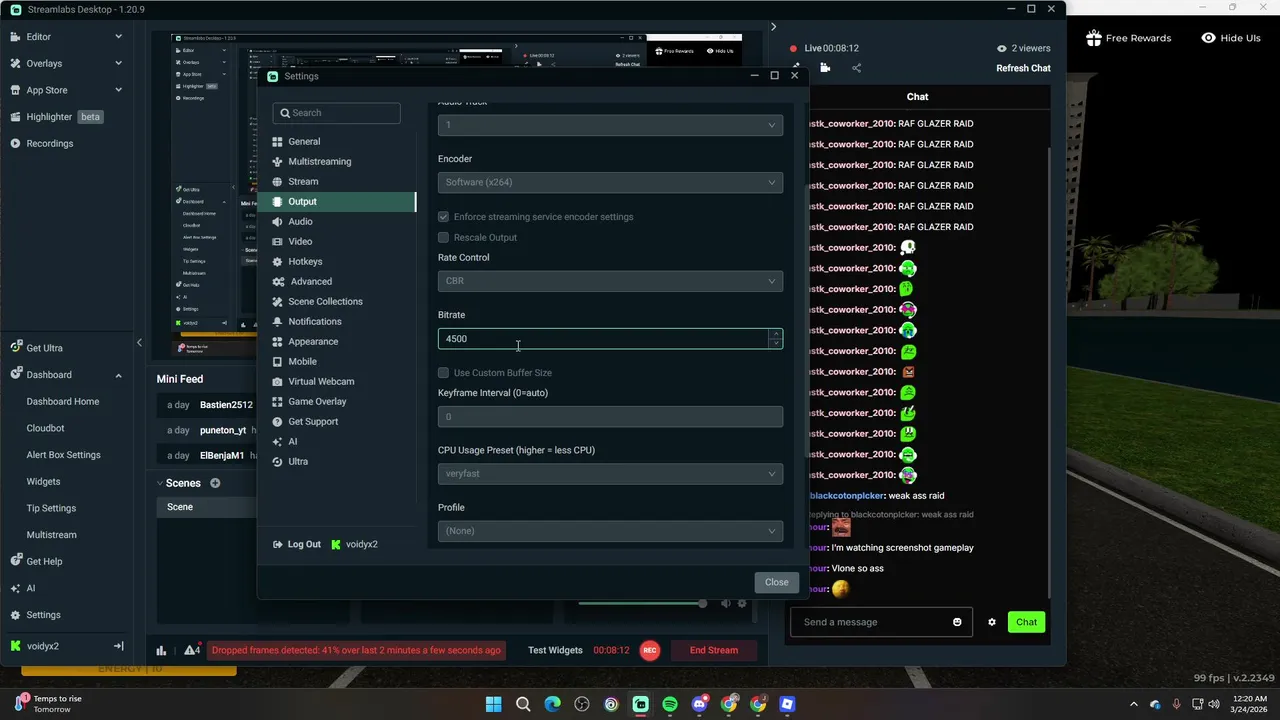Click the Notifications bell icon
Image resolution: width=1280 pixels, height=720 pixels.
click(278, 321)
